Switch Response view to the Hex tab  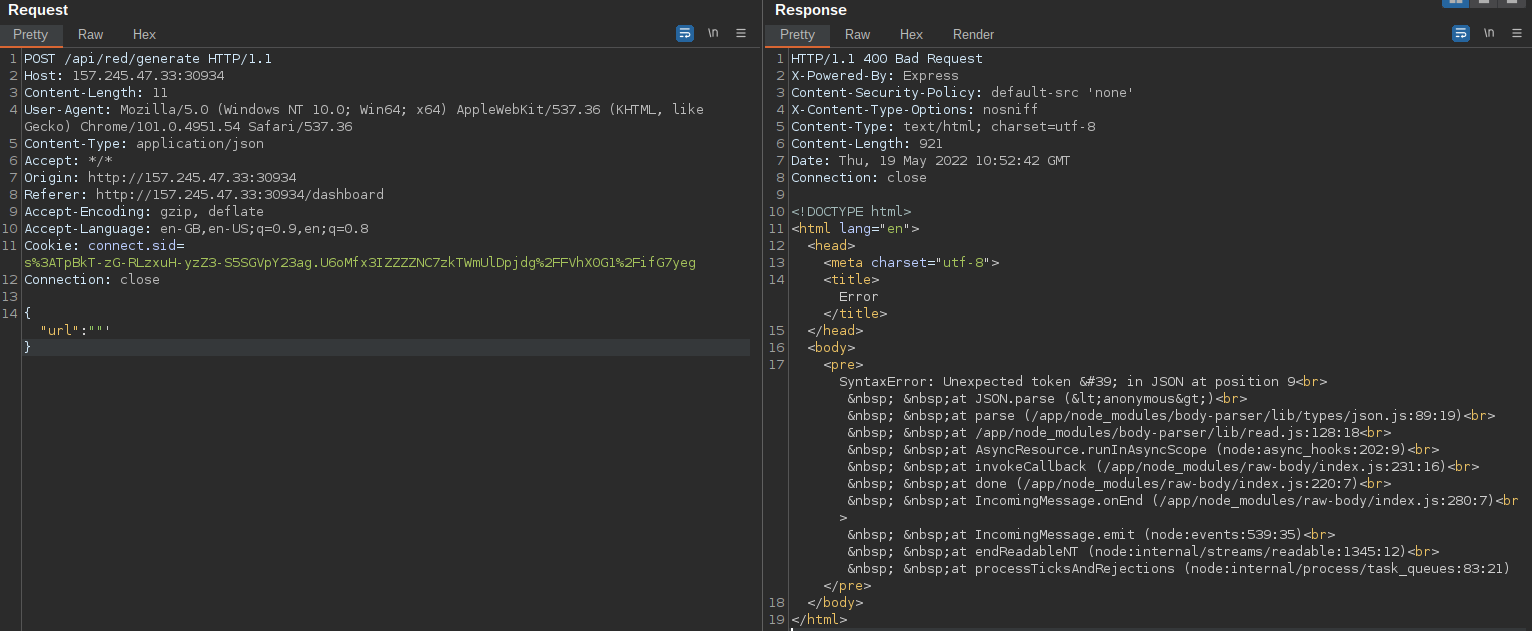tap(911, 35)
